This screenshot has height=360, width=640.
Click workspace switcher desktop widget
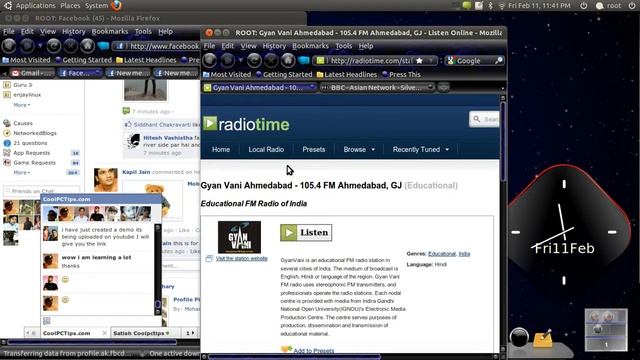pos(606,330)
